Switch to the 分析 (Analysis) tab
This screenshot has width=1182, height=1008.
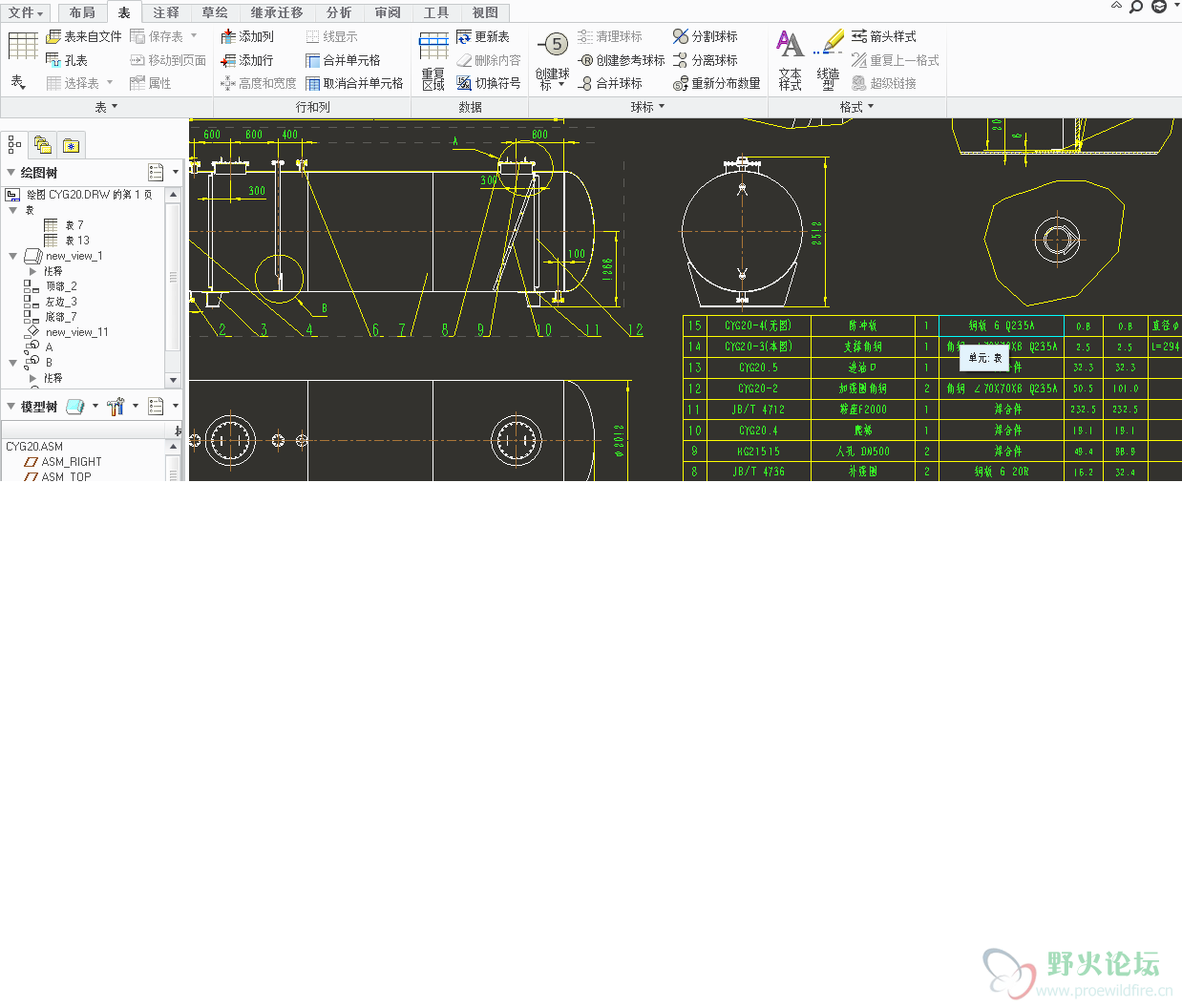tap(339, 12)
